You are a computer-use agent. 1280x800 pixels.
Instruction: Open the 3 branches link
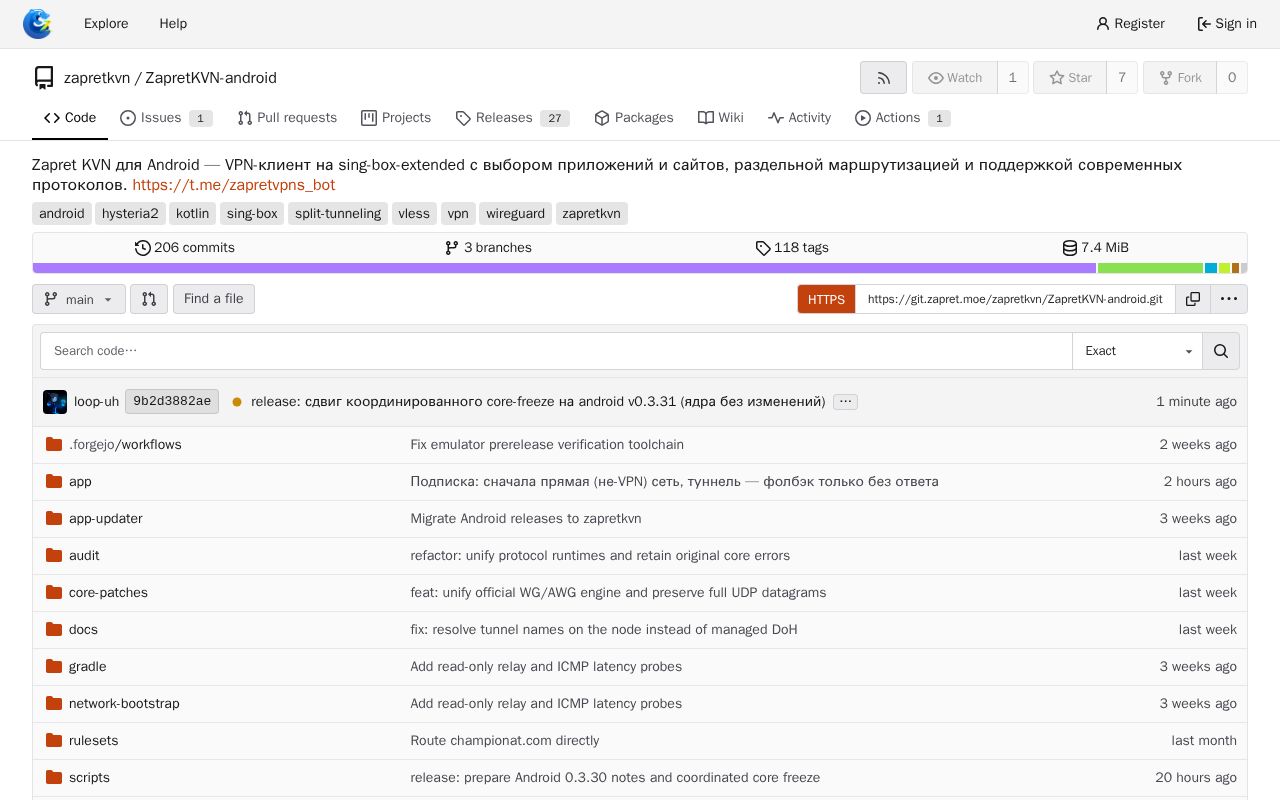[488, 248]
